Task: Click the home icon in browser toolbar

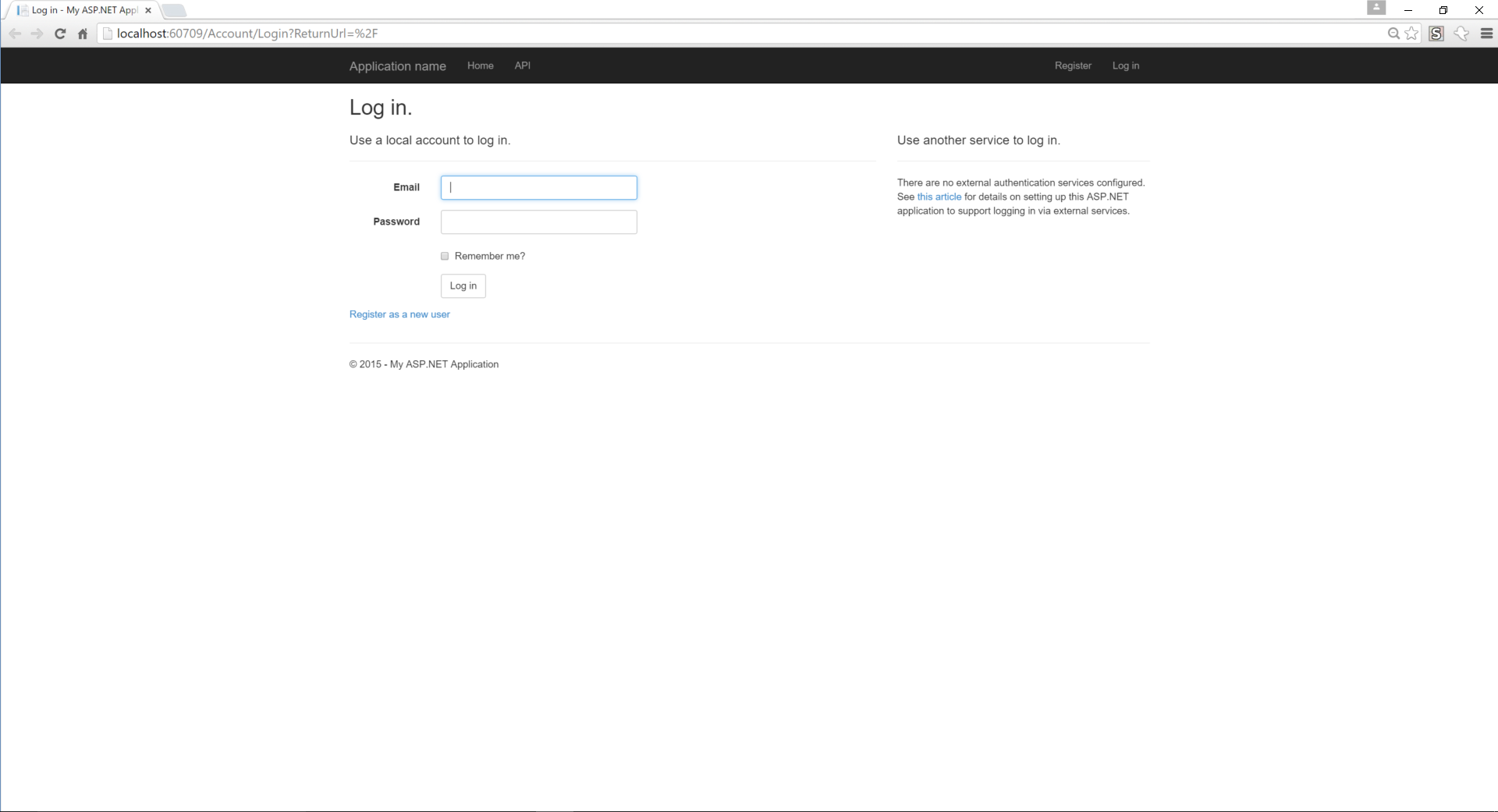Action: tap(82, 34)
